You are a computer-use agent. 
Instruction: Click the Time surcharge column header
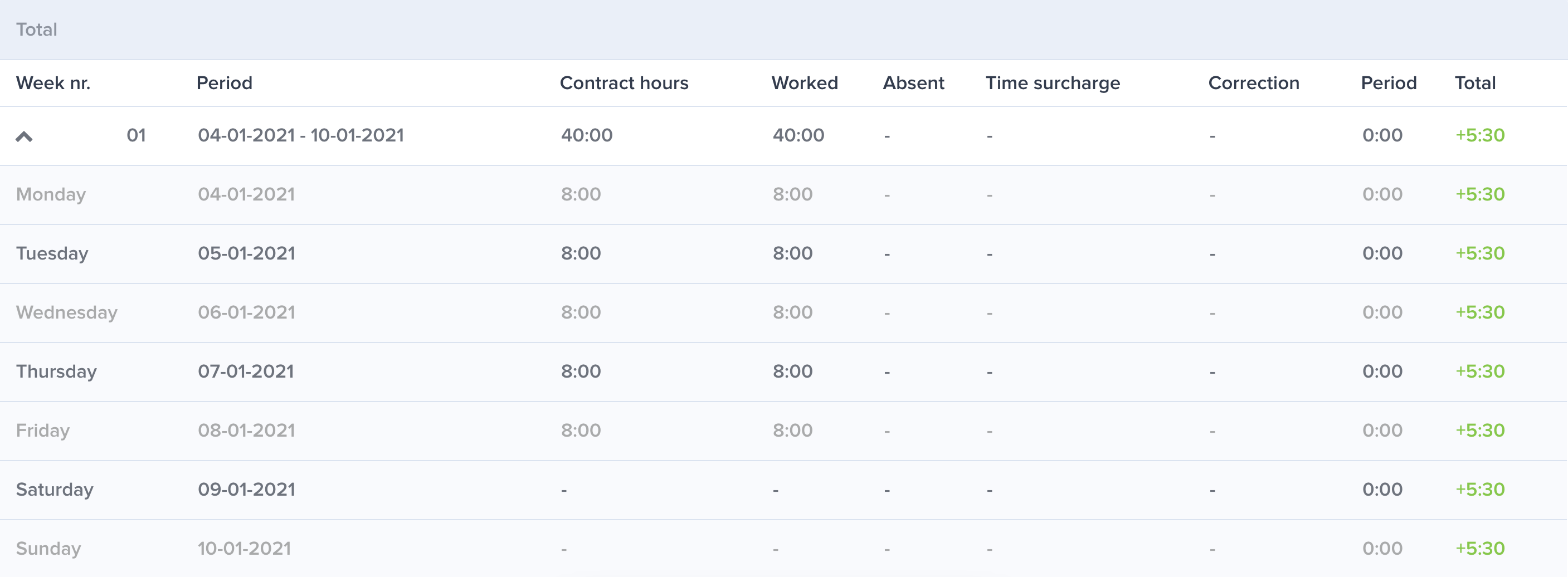pyautogui.click(x=1053, y=83)
